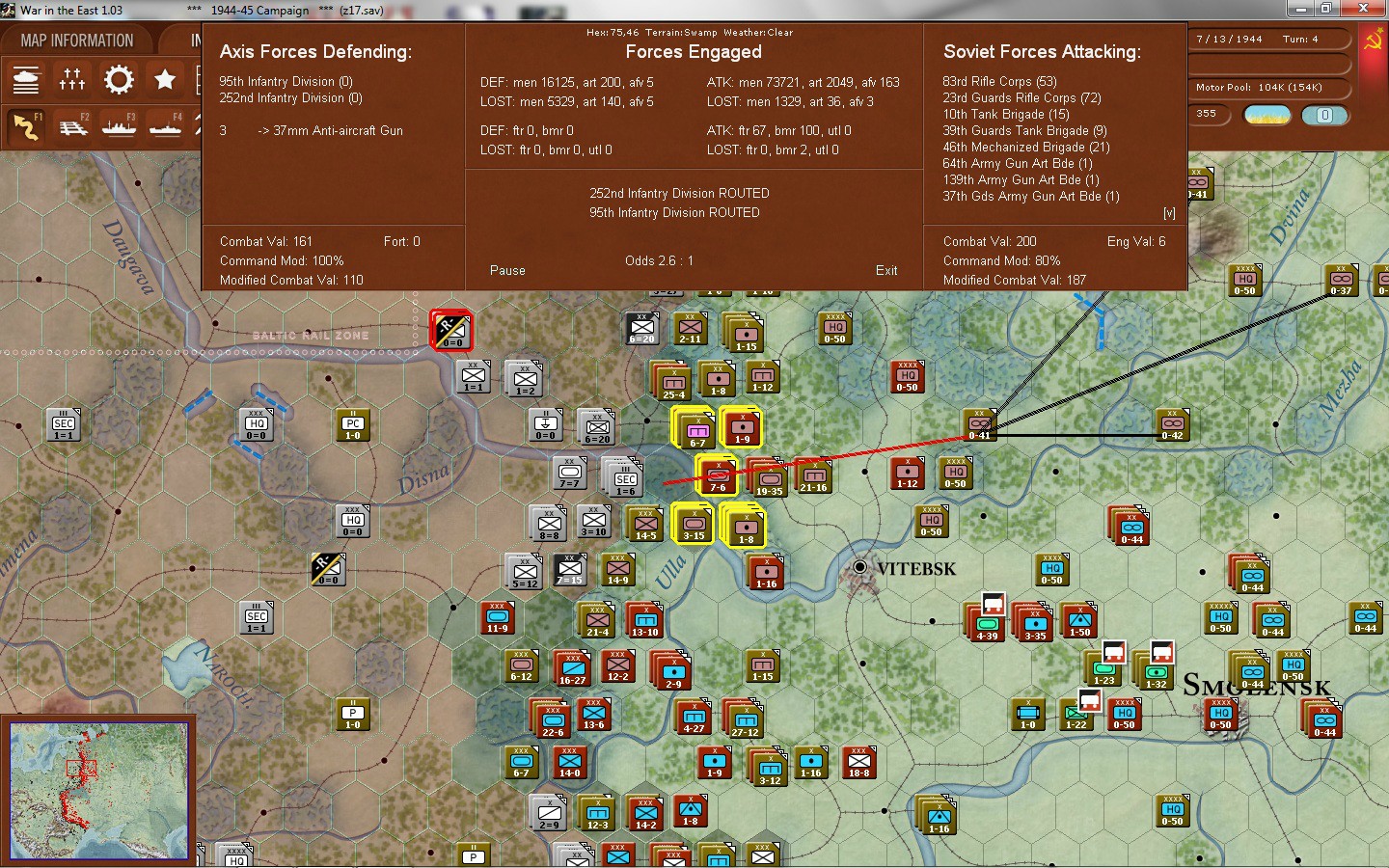Expand attacker list with [v] arrow
Image resolution: width=1389 pixels, height=868 pixels.
click(1169, 213)
